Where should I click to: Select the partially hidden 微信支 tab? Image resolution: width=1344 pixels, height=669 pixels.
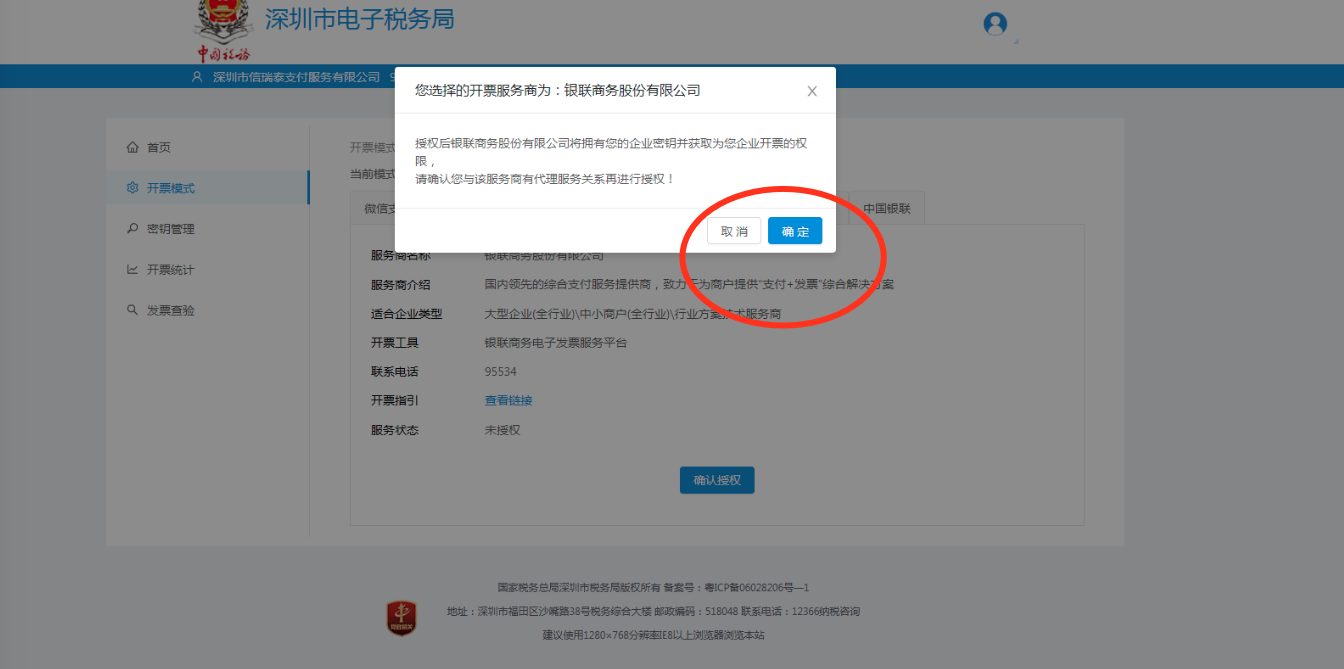375,209
